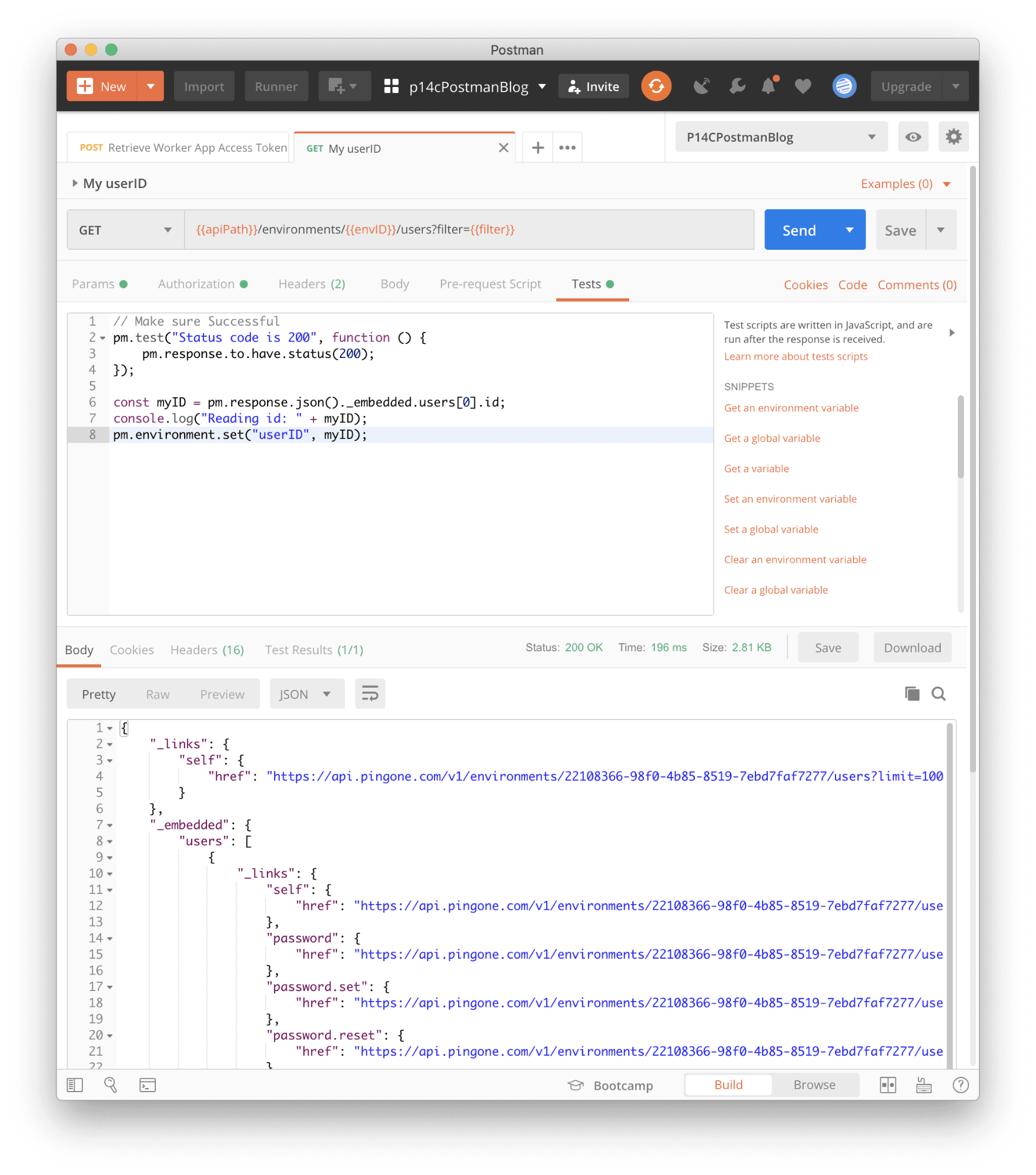Open Bootcamp from the status bar
Viewport: 1036px width, 1175px height.
pyautogui.click(x=610, y=1085)
